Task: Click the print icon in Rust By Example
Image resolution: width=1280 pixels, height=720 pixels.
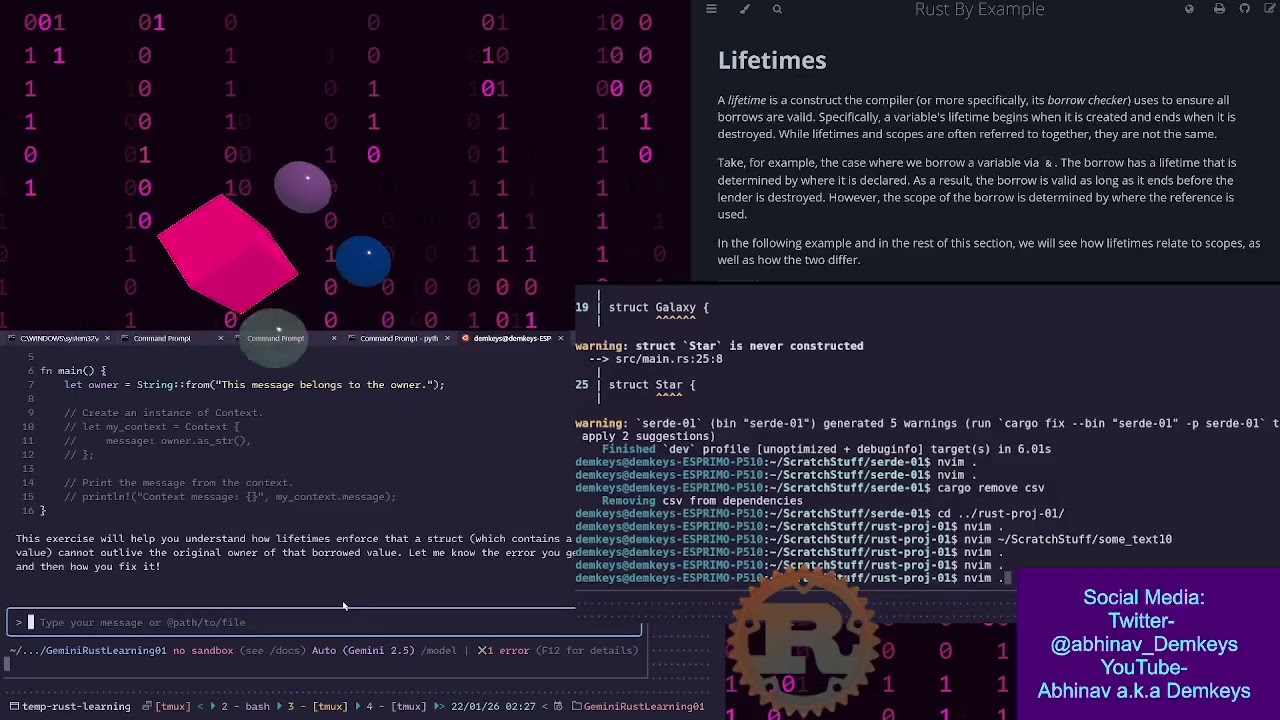Action: tap(1219, 9)
